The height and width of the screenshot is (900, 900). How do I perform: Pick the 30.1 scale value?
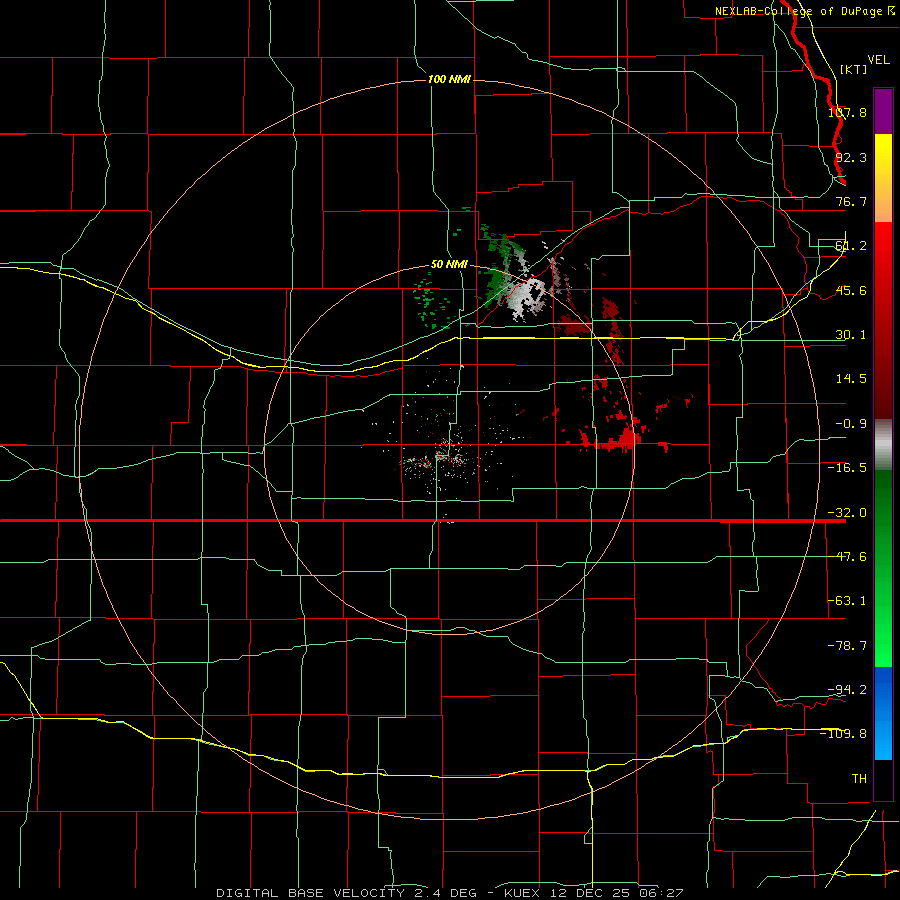pyautogui.click(x=851, y=335)
